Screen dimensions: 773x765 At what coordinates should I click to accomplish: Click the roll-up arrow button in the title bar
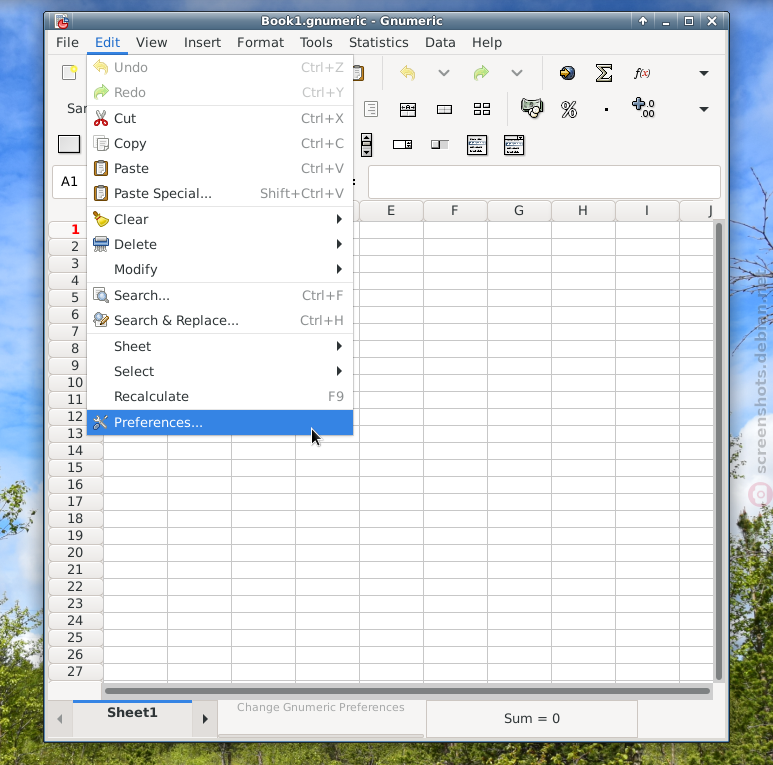642,21
